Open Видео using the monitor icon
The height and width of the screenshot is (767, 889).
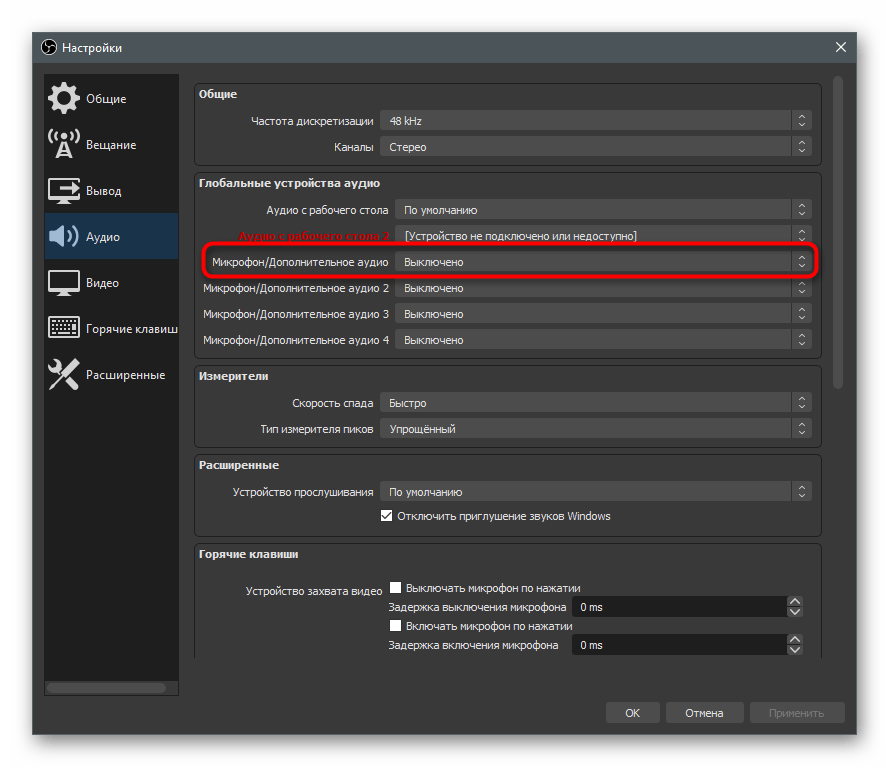coord(64,283)
